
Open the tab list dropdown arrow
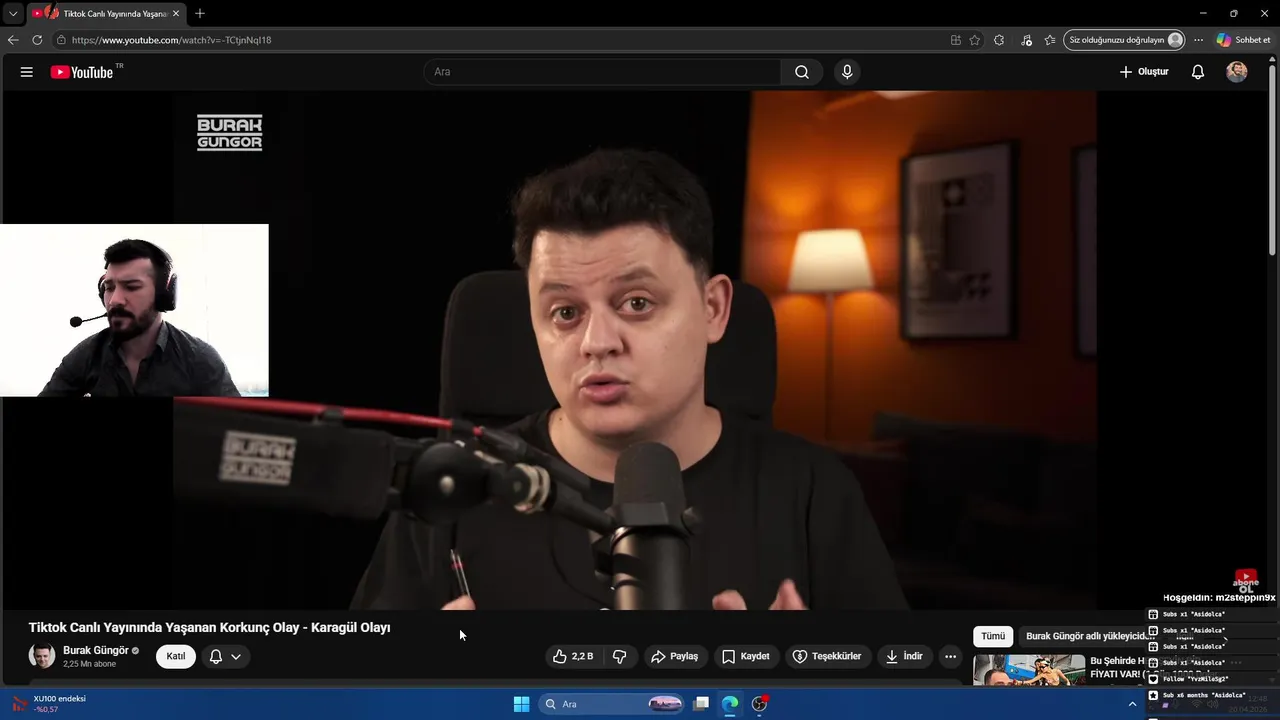(x=13, y=13)
